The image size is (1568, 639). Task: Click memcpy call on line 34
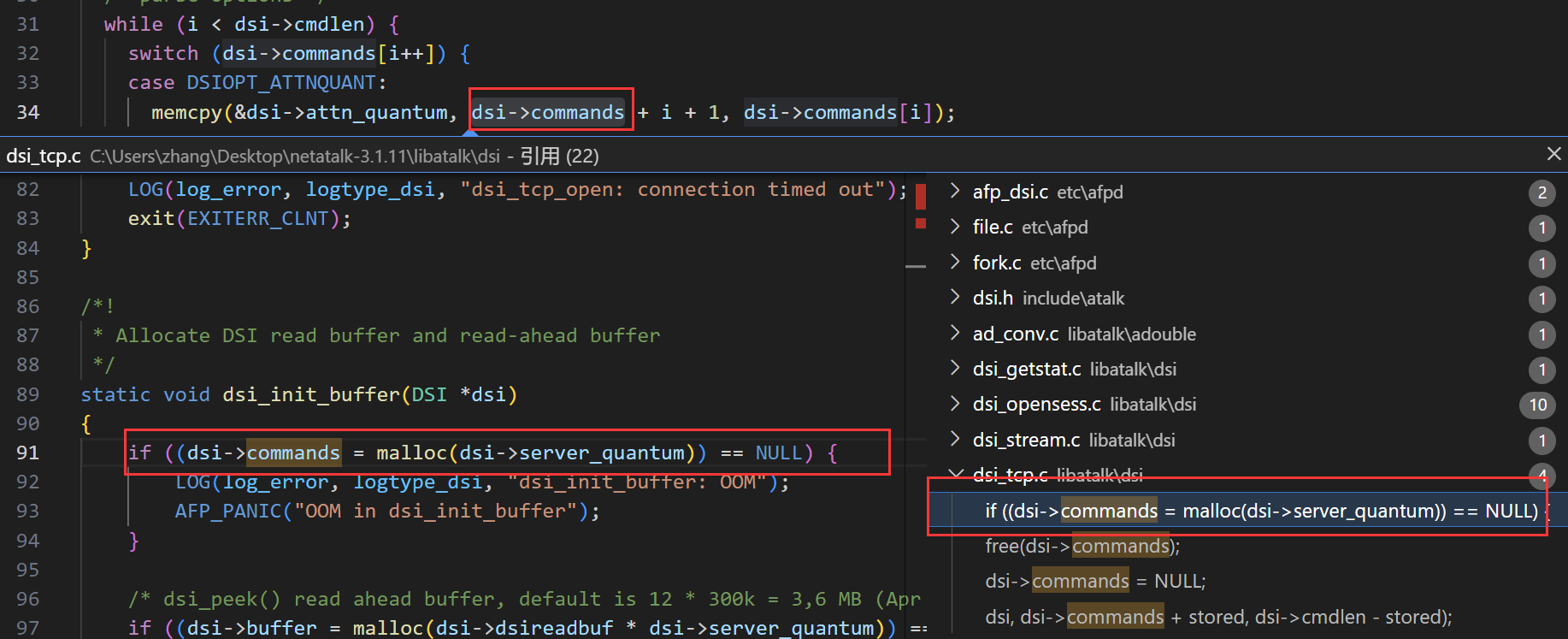pos(186,112)
